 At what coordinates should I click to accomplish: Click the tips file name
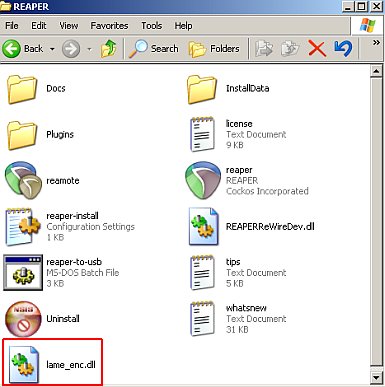click(x=233, y=262)
